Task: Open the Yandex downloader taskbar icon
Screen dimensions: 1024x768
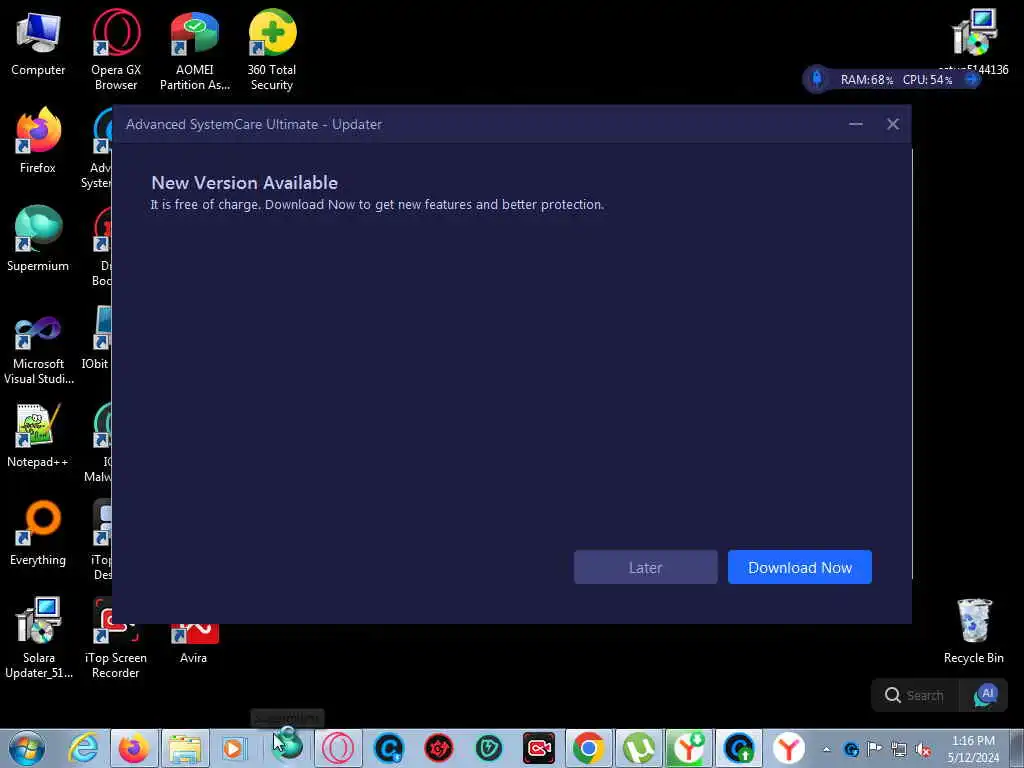Action: 689,748
